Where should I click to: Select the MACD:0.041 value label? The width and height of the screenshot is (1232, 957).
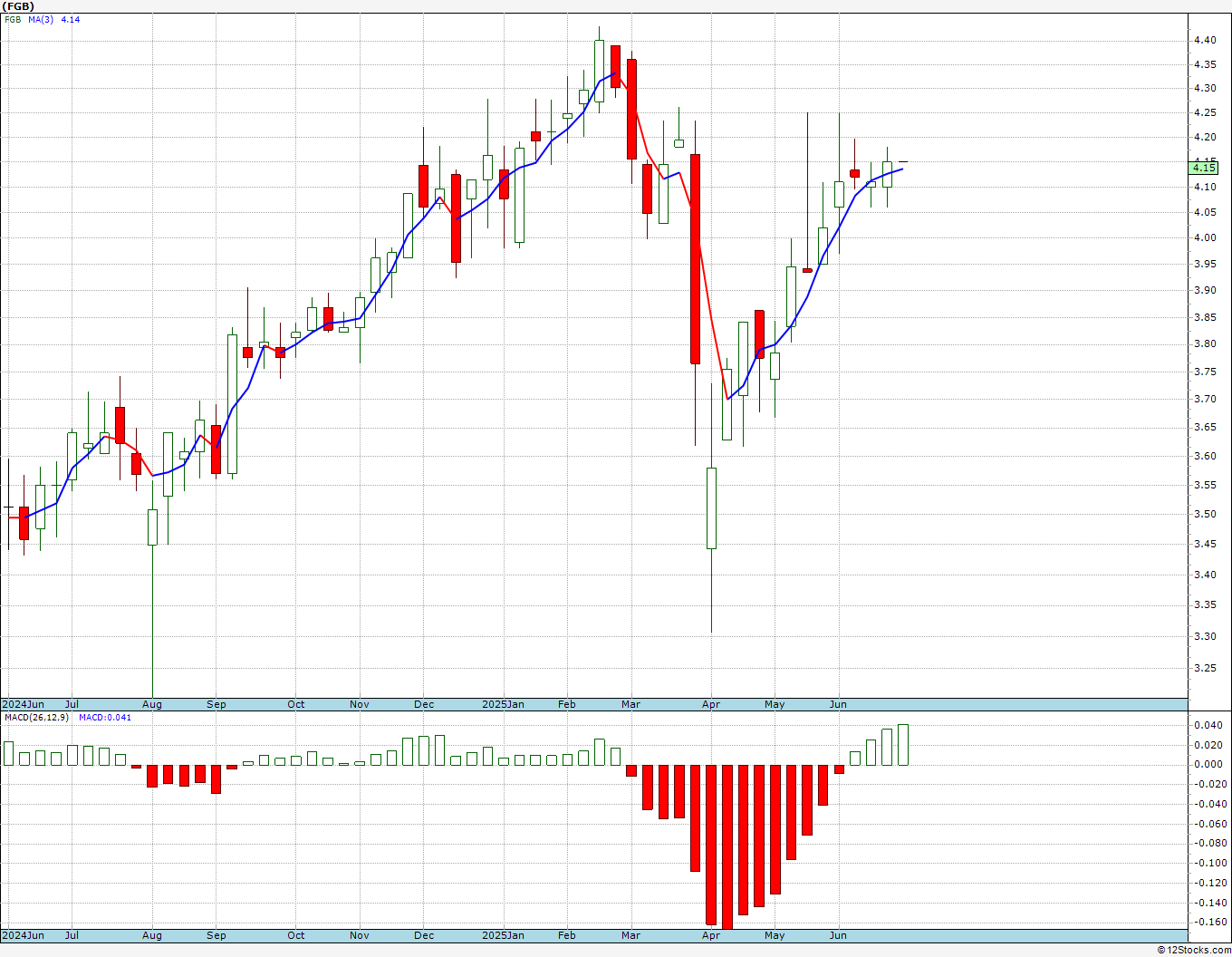pyautogui.click(x=105, y=718)
